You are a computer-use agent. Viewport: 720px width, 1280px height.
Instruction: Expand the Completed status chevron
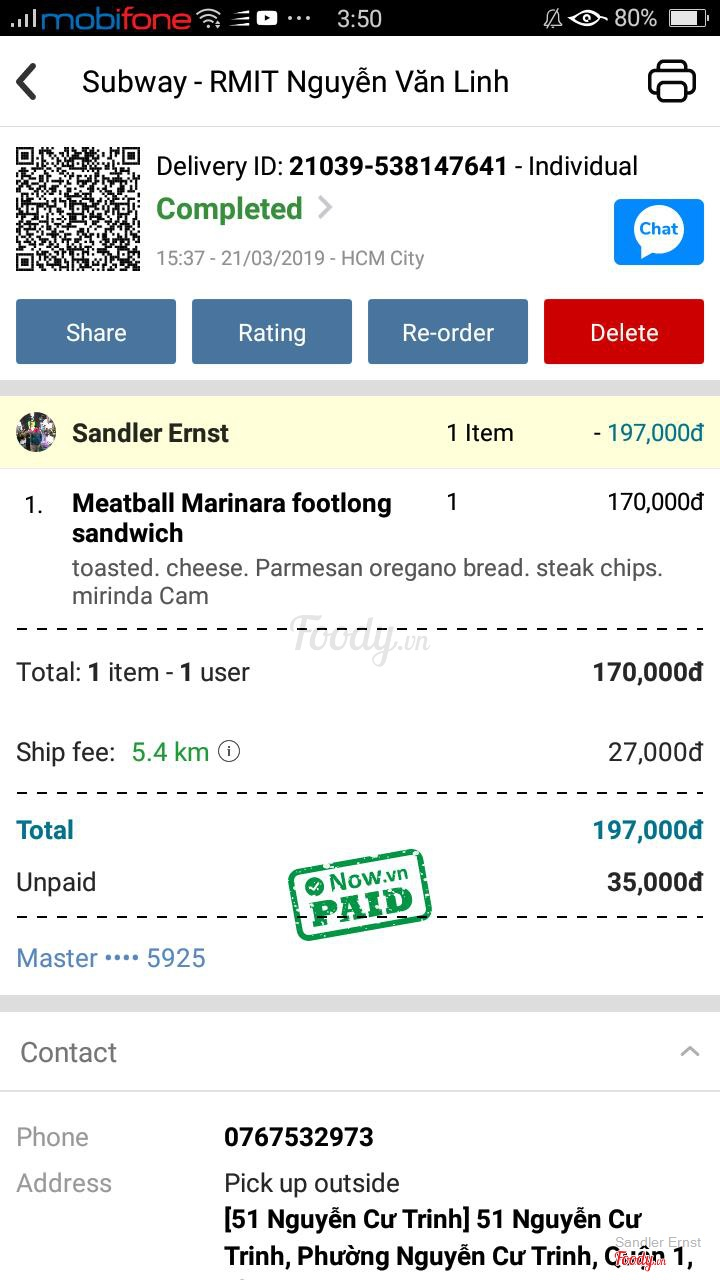pyautogui.click(x=325, y=208)
